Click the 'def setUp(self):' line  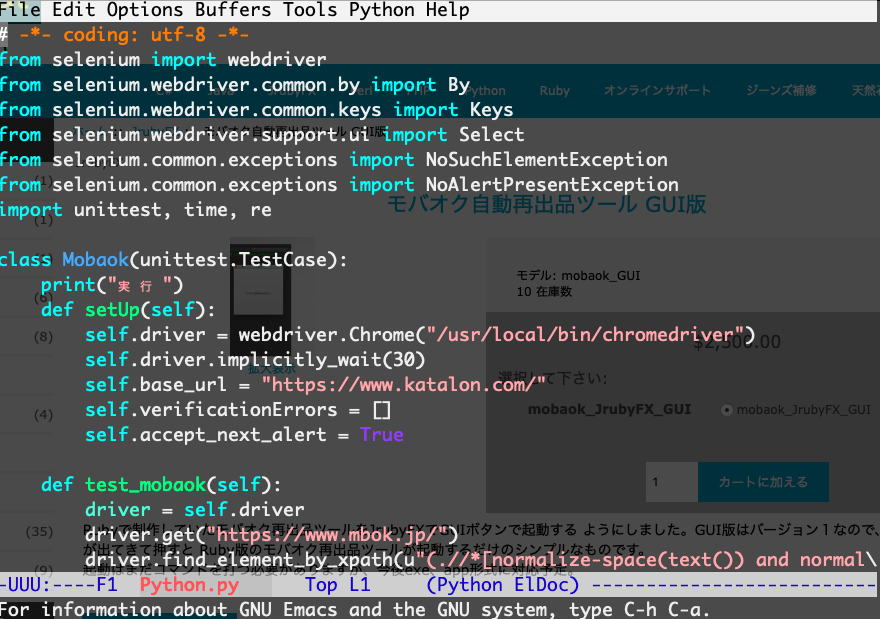pos(128,310)
